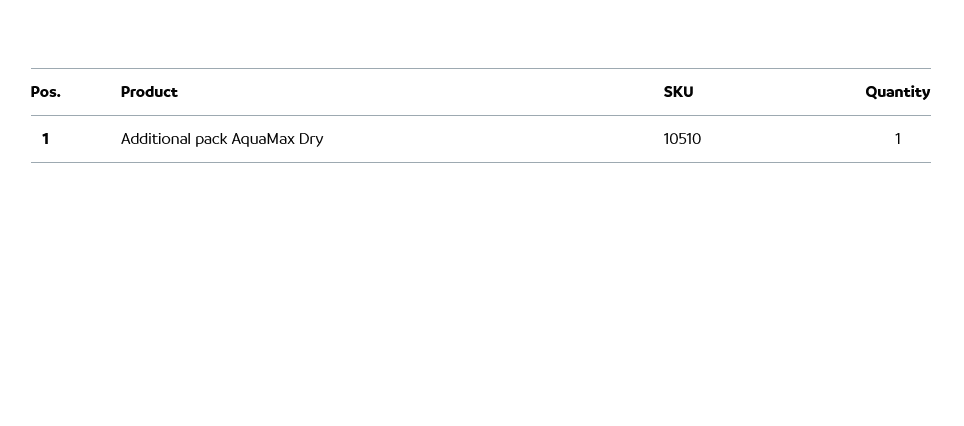Image resolution: width=964 pixels, height=426 pixels.
Task: Click the divider line below the header row
Action: [x=480, y=115]
